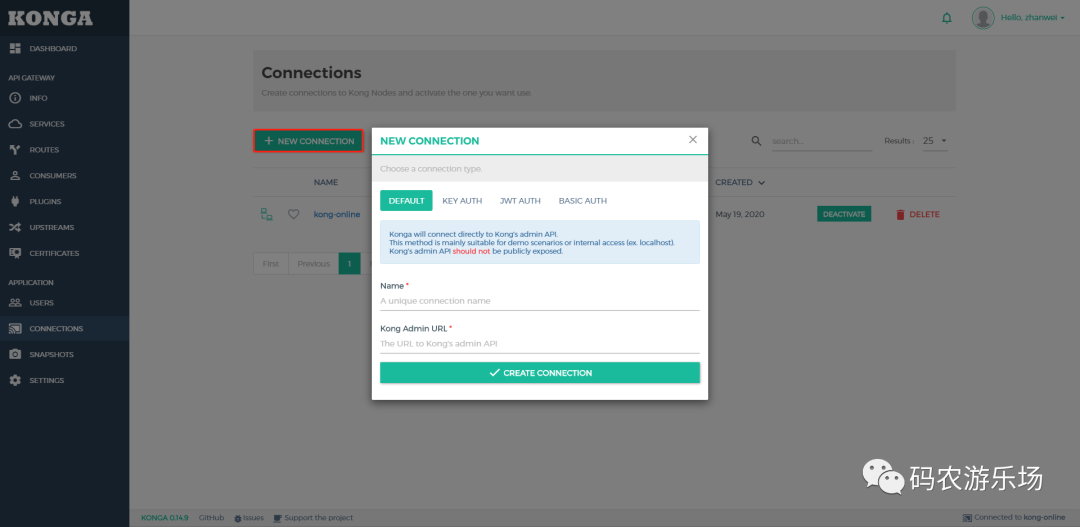Click the search magnifier icon
The width and height of the screenshot is (1080, 527).
coord(756,141)
